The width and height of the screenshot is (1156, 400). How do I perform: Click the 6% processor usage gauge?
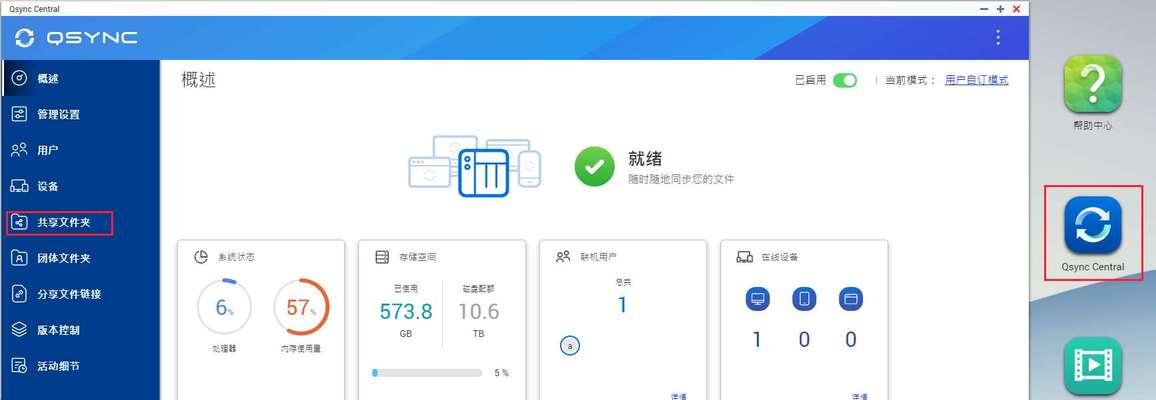pos(224,307)
